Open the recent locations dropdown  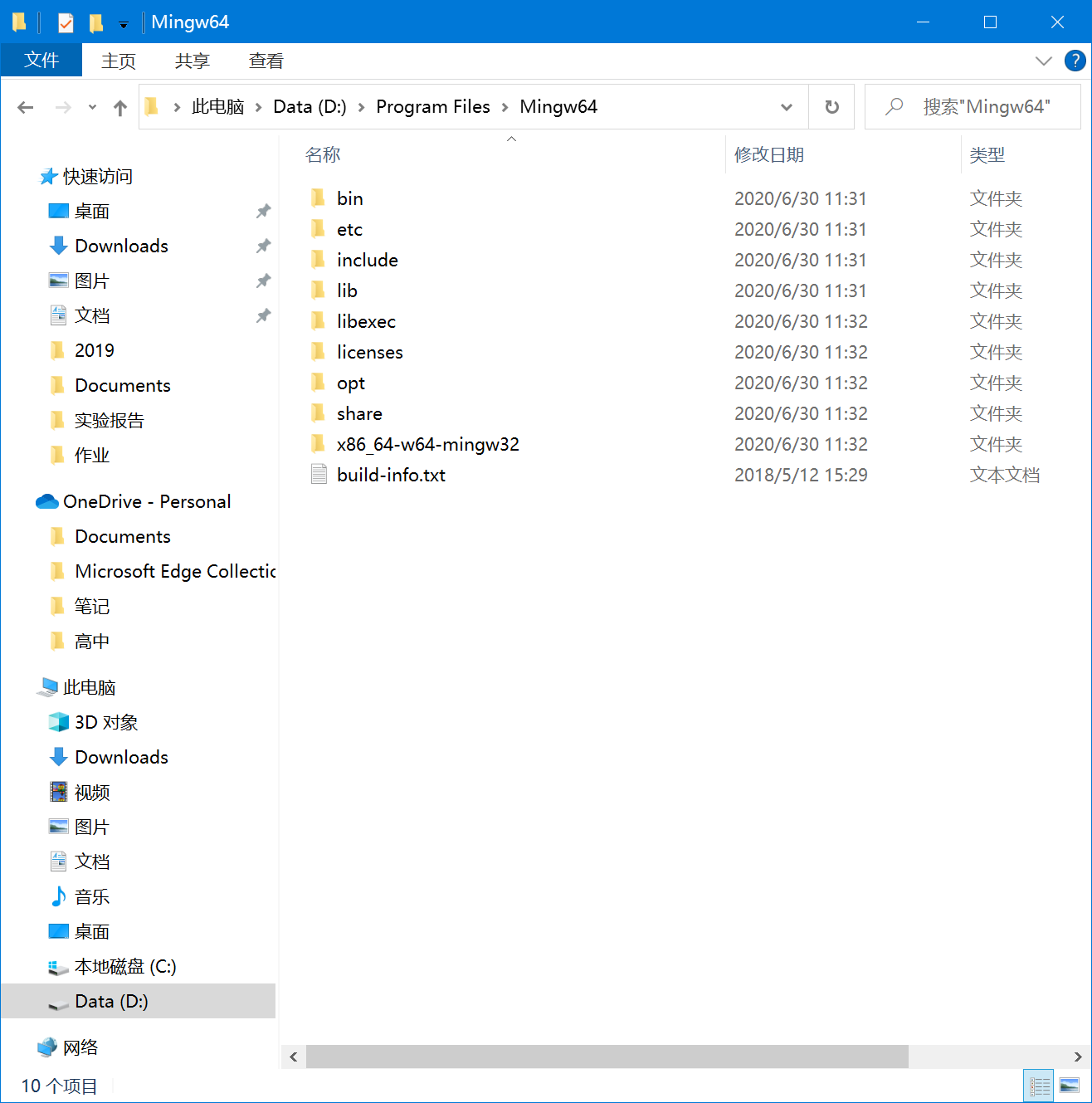click(92, 107)
